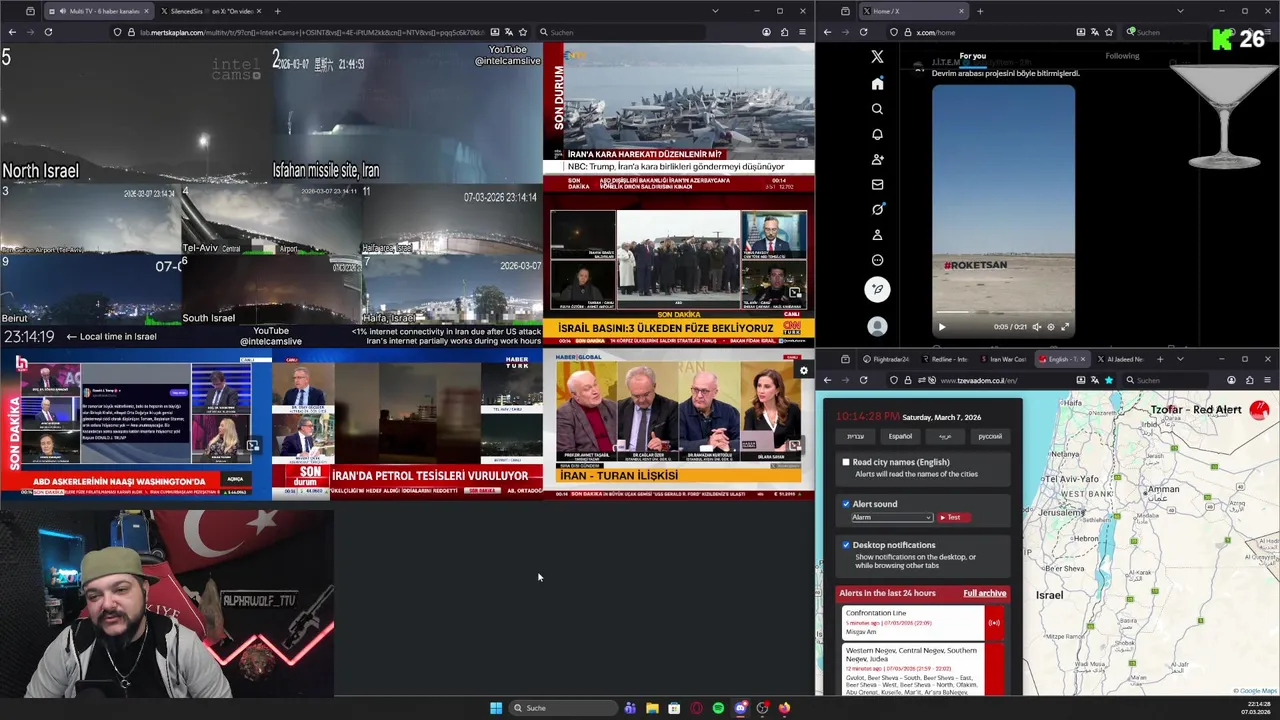Open File Explorer from the taskbar
Viewport: 1280px width, 720px height.
tap(652, 708)
